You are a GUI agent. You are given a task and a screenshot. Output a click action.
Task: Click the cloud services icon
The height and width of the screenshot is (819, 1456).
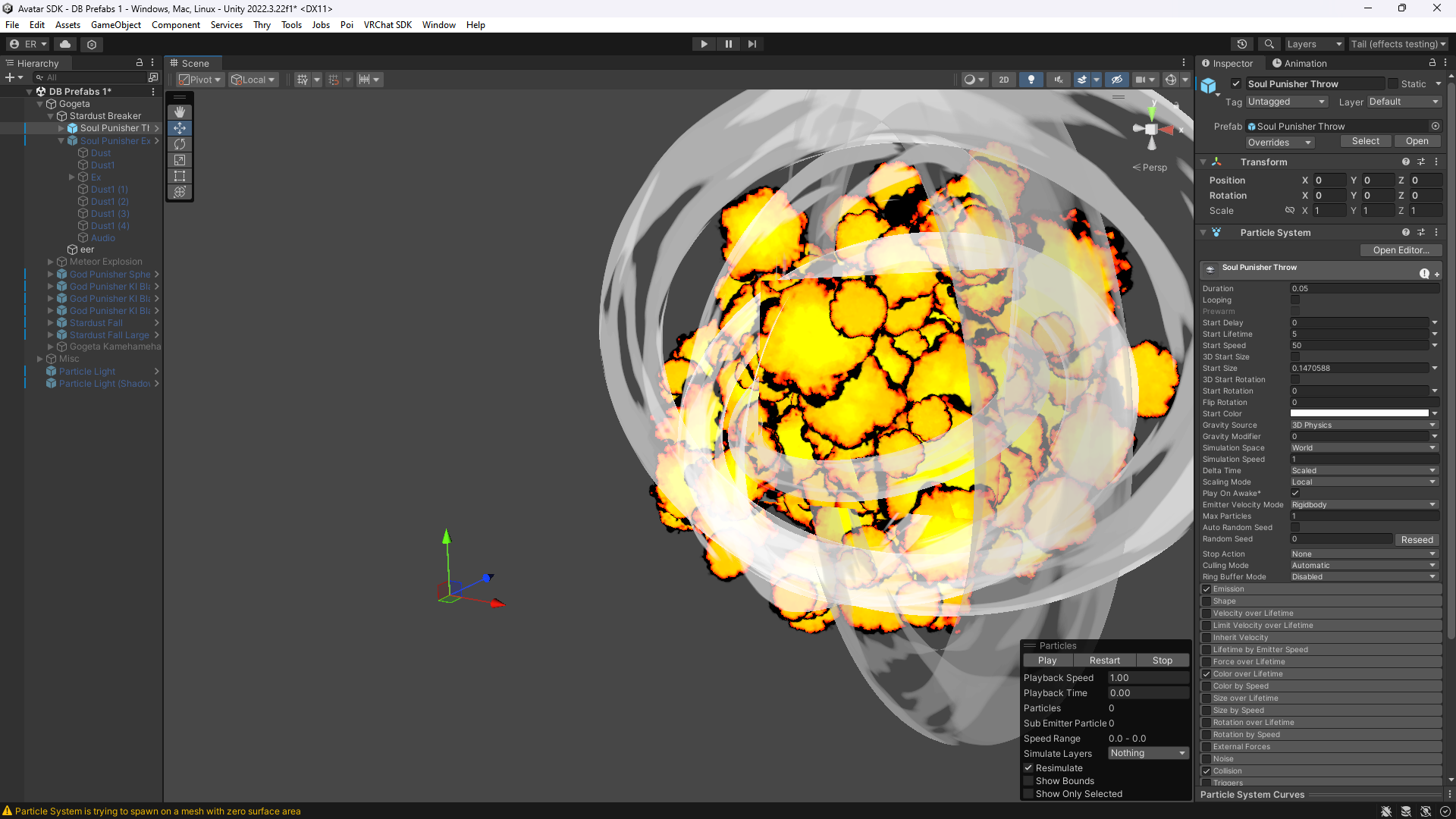coord(65,44)
